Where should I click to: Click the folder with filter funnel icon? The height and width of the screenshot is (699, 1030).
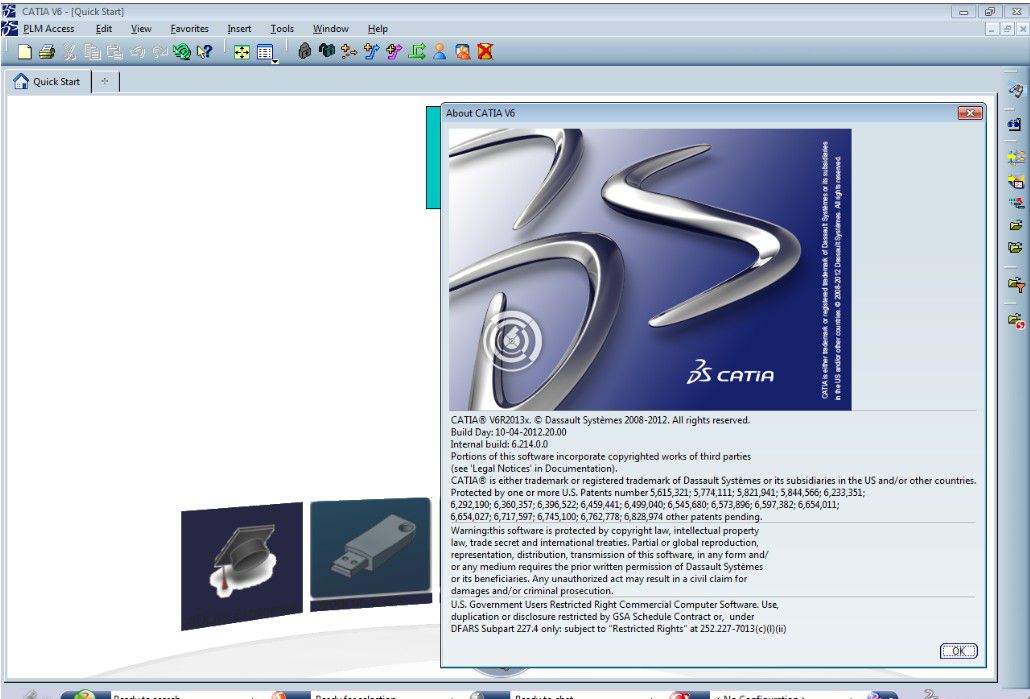pos(1016,285)
